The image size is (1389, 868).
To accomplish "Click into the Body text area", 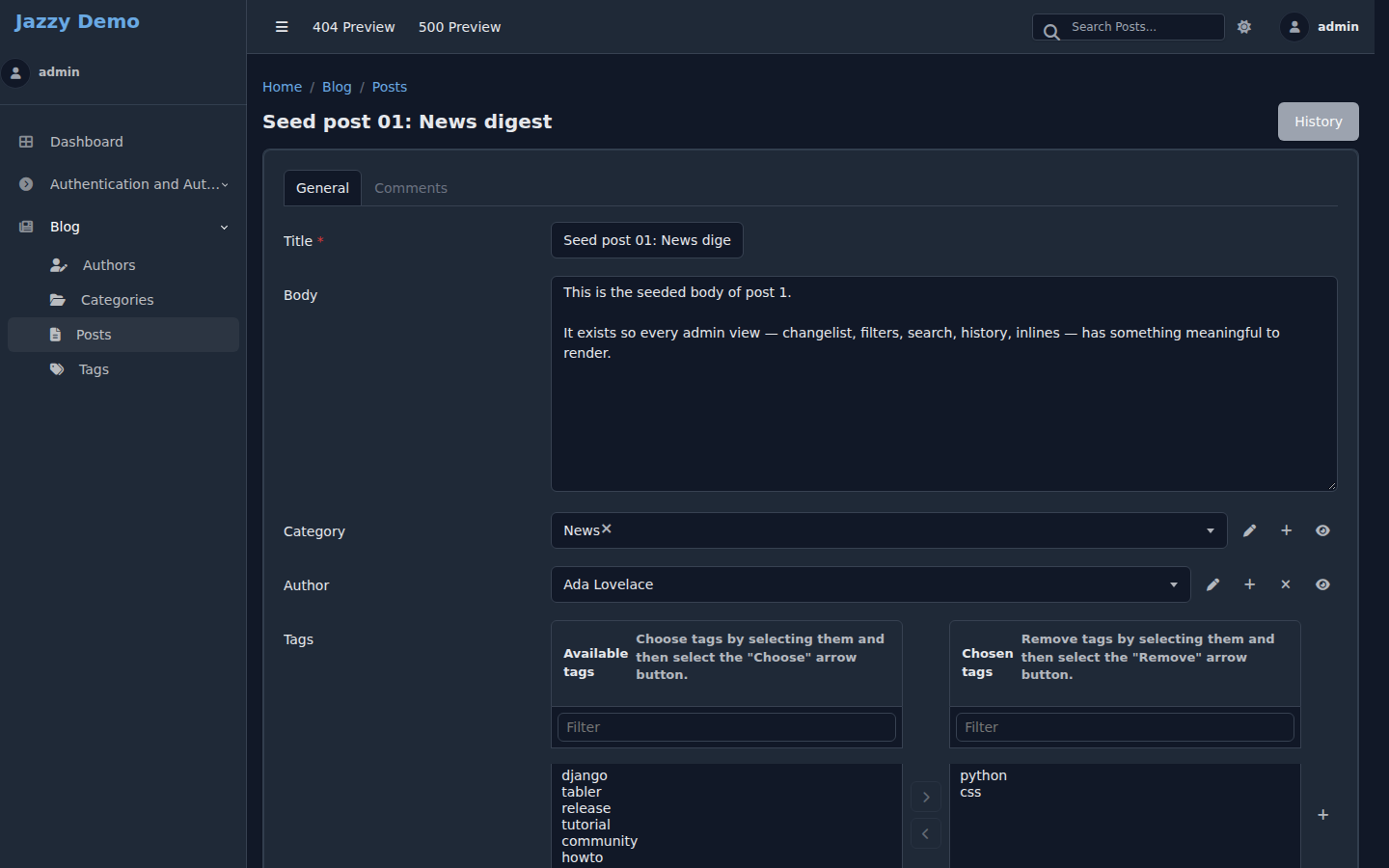I will [944, 384].
